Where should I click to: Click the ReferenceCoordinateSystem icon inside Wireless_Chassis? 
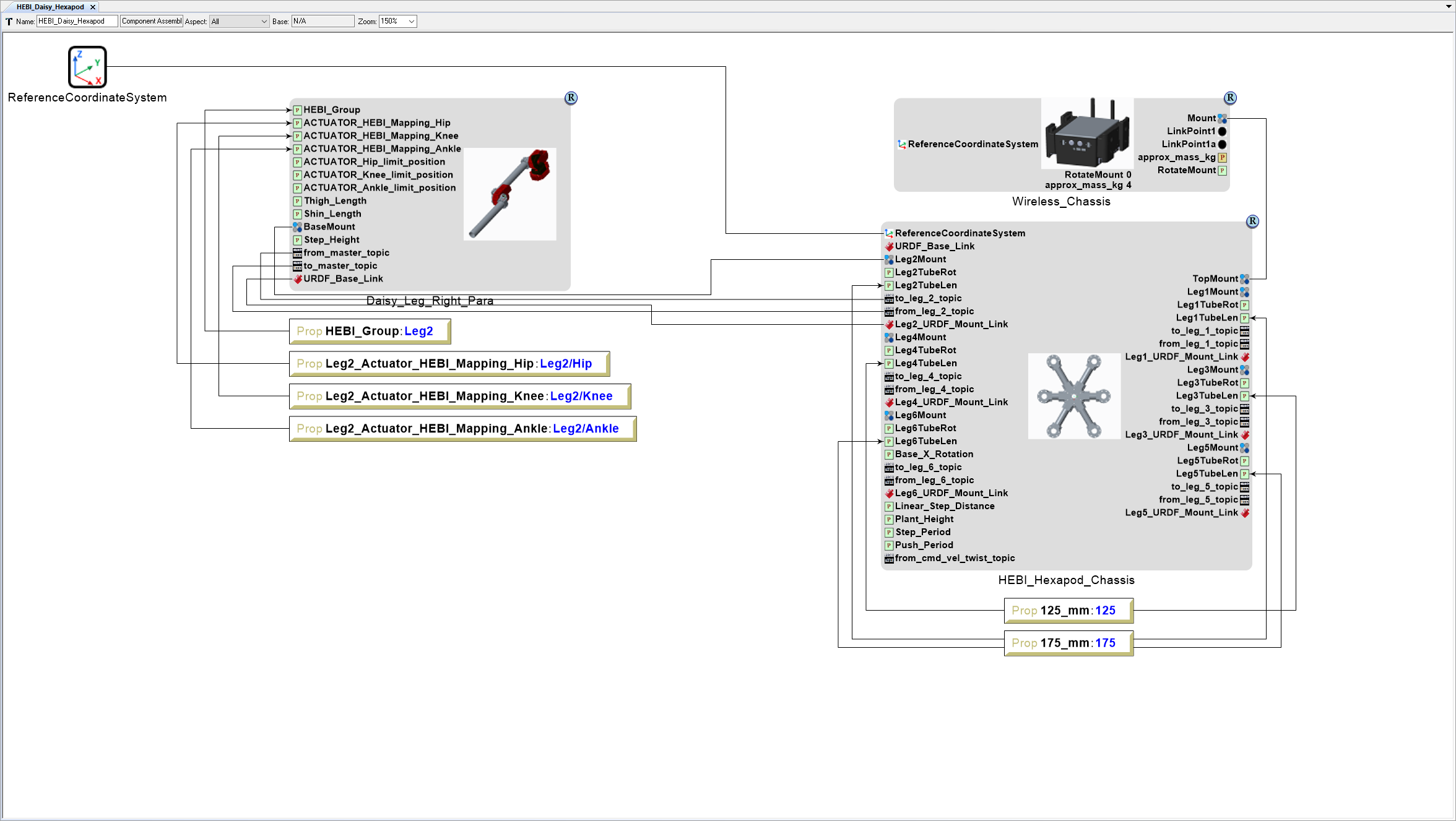pyautogui.click(x=901, y=144)
